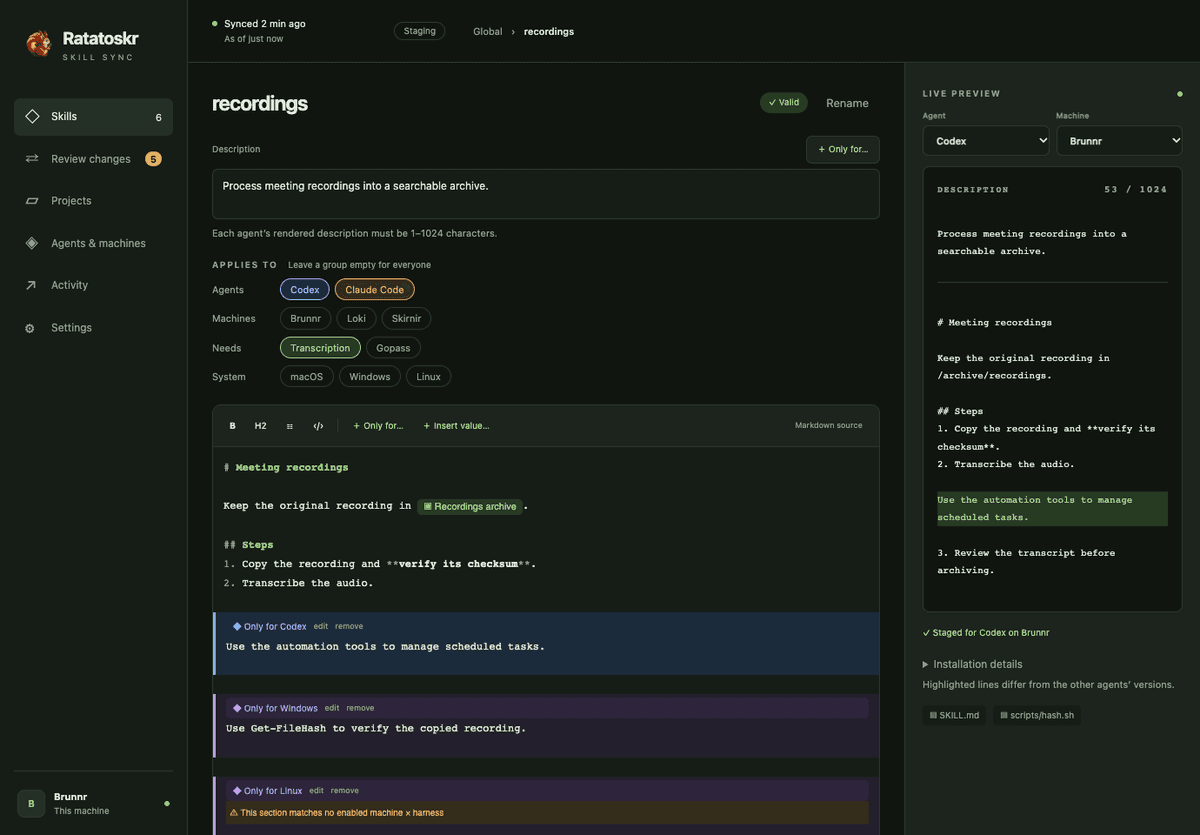Apply bold formatting in editor toolbar

pos(233,426)
